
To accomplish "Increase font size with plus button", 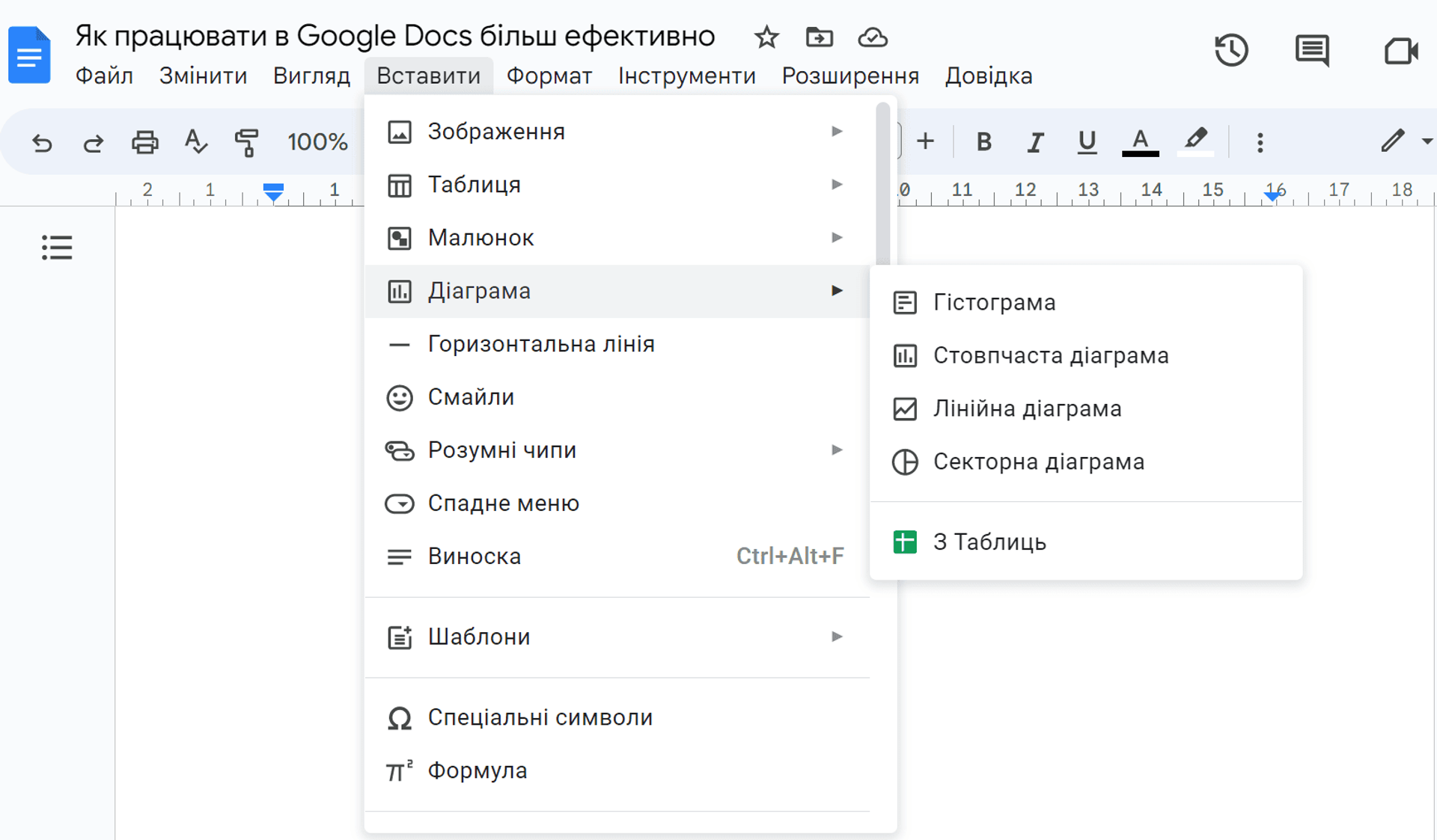I will tap(925, 141).
